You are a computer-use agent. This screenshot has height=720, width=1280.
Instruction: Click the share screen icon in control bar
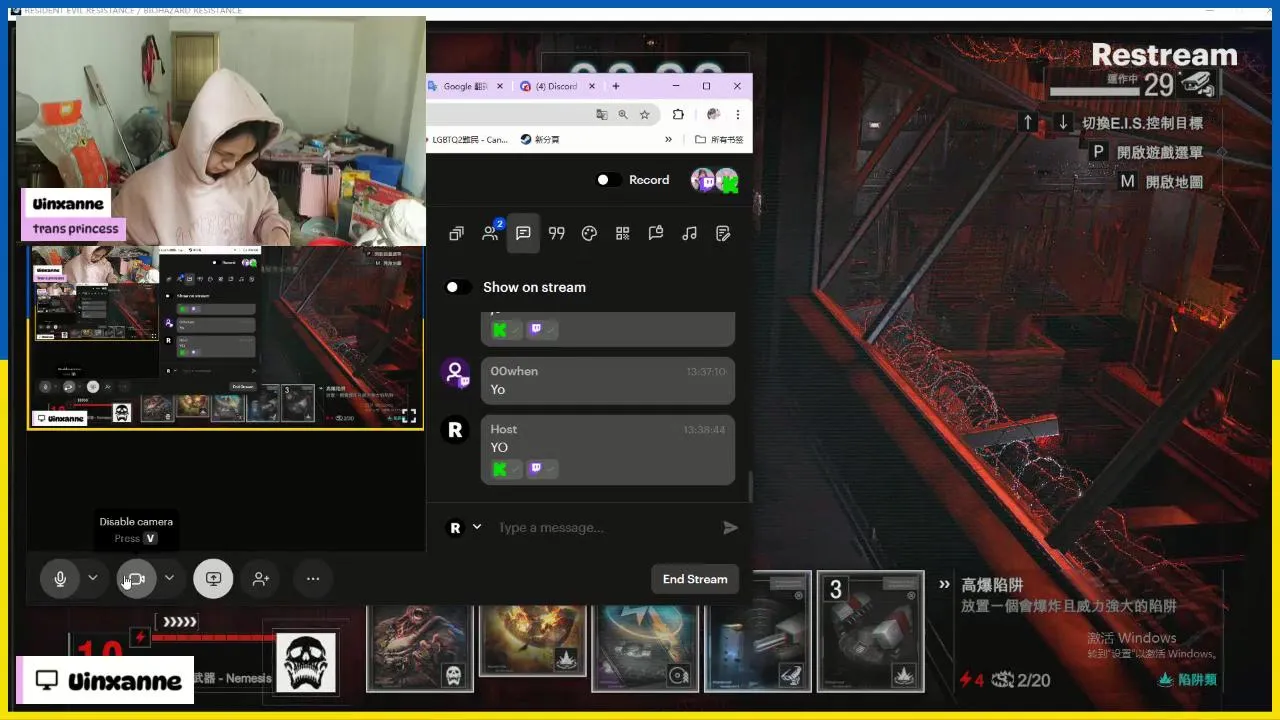point(213,578)
